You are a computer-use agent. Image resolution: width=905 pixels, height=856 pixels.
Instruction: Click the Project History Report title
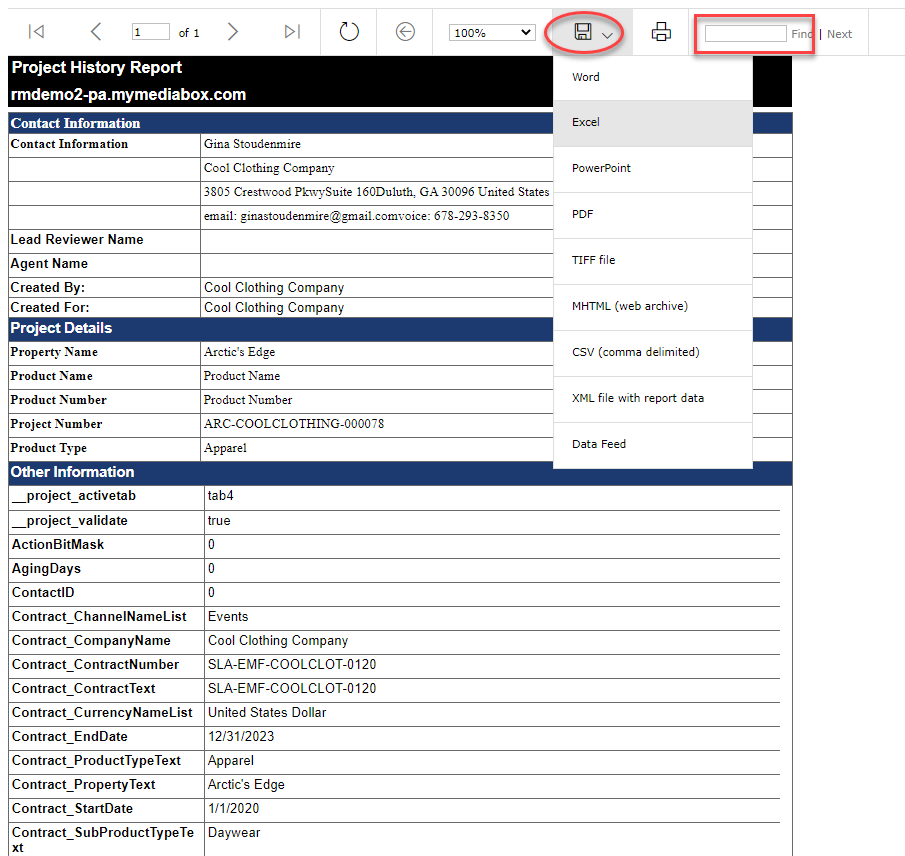[x=97, y=68]
